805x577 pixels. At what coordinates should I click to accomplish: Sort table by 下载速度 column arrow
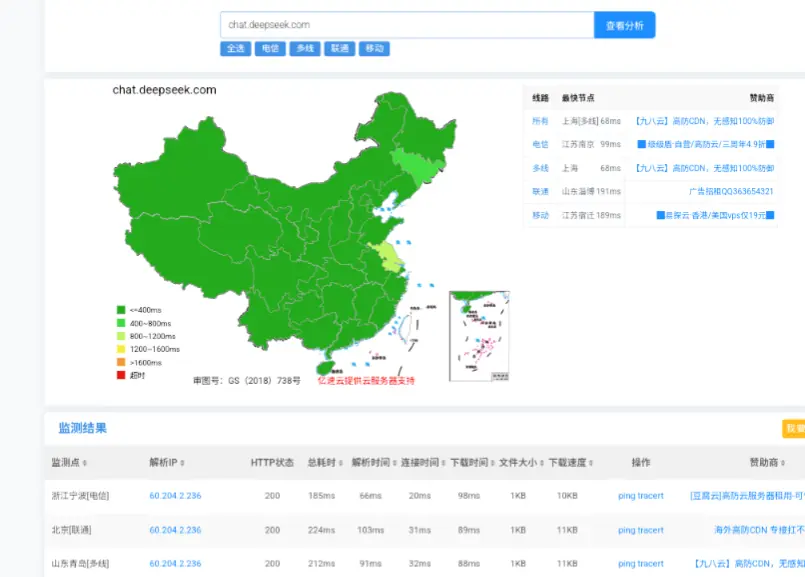click(x=591, y=463)
